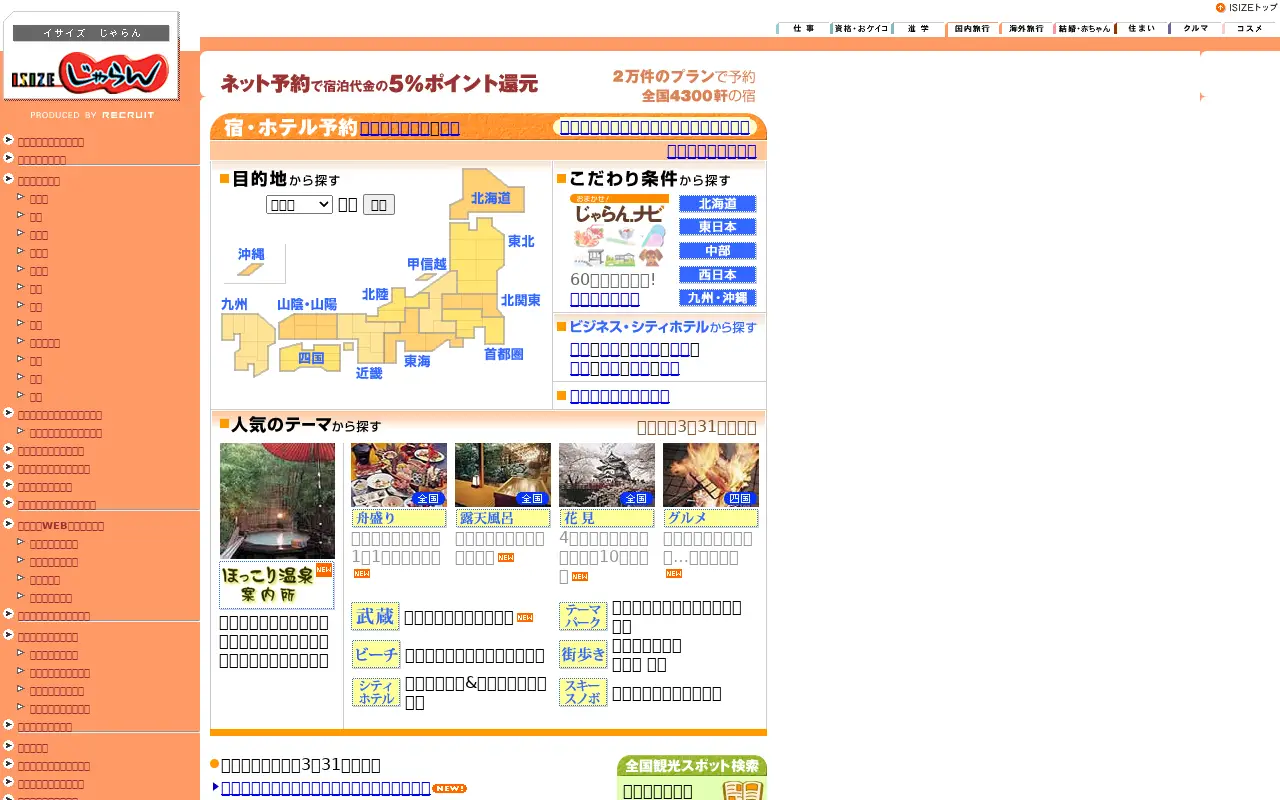This screenshot has width=1280, height=800.
Task: Open the じゃらんナビ banner image
Action: 619,230
